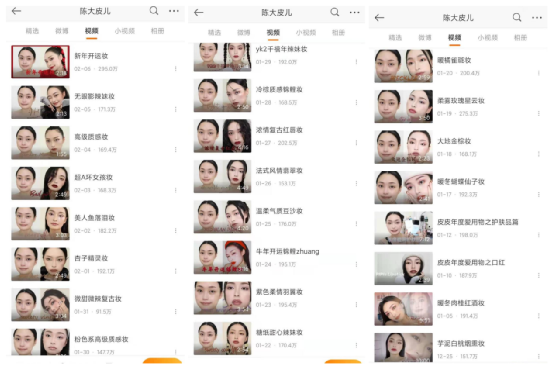This screenshot has height=368, width=553.
Task: Open more options for video 芋泥白桃烟熏妆
Action: coord(539,356)
